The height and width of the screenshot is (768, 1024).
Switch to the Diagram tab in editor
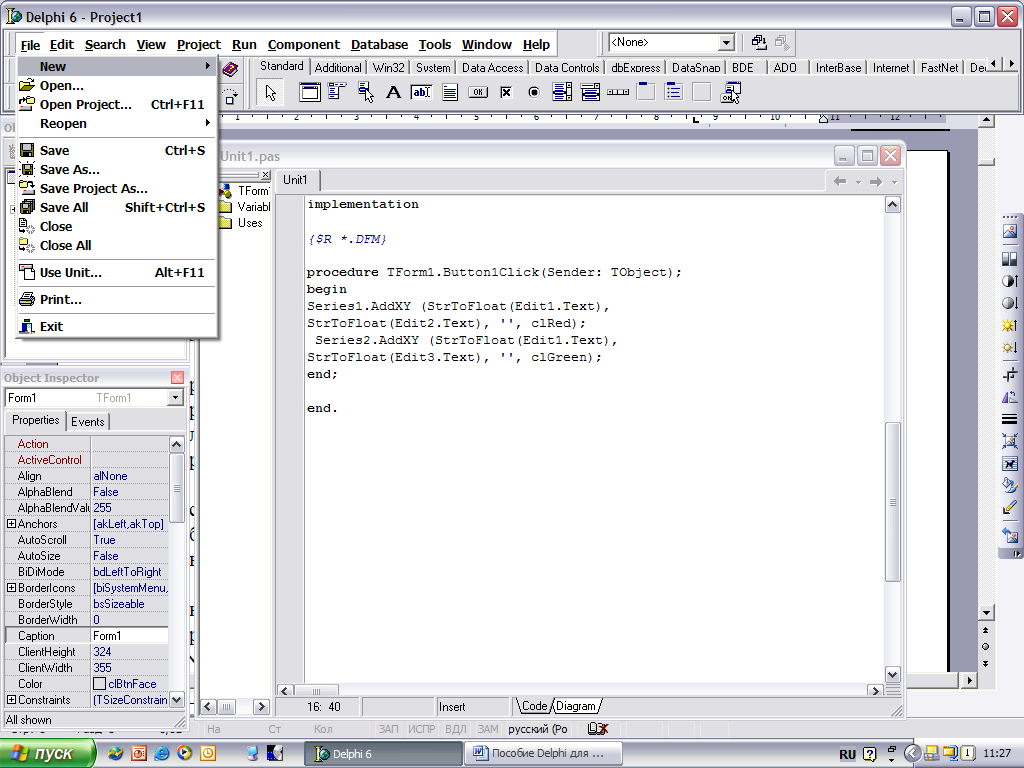pyautogui.click(x=576, y=706)
